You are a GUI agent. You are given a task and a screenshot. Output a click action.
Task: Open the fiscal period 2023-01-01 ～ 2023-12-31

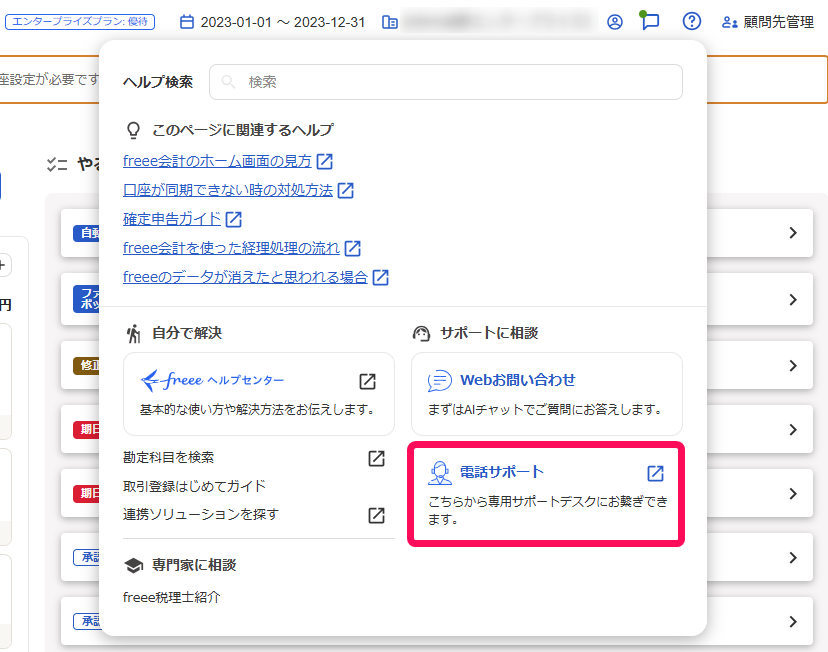pyautogui.click(x=283, y=22)
